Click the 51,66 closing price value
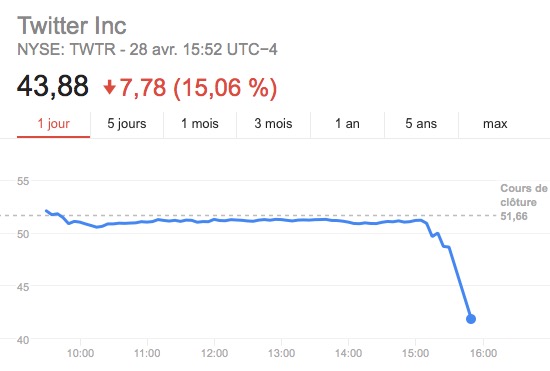Screen dimensions: 550x371 (514, 216)
